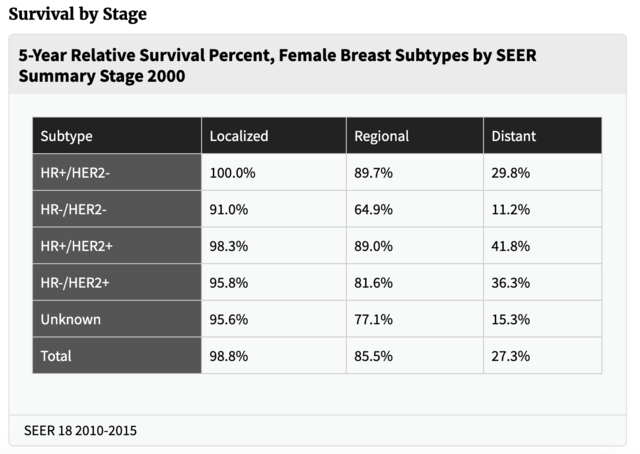Click the 85.5% total regional cell
The height and width of the screenshot is (454, 640).
pos(415,356)
